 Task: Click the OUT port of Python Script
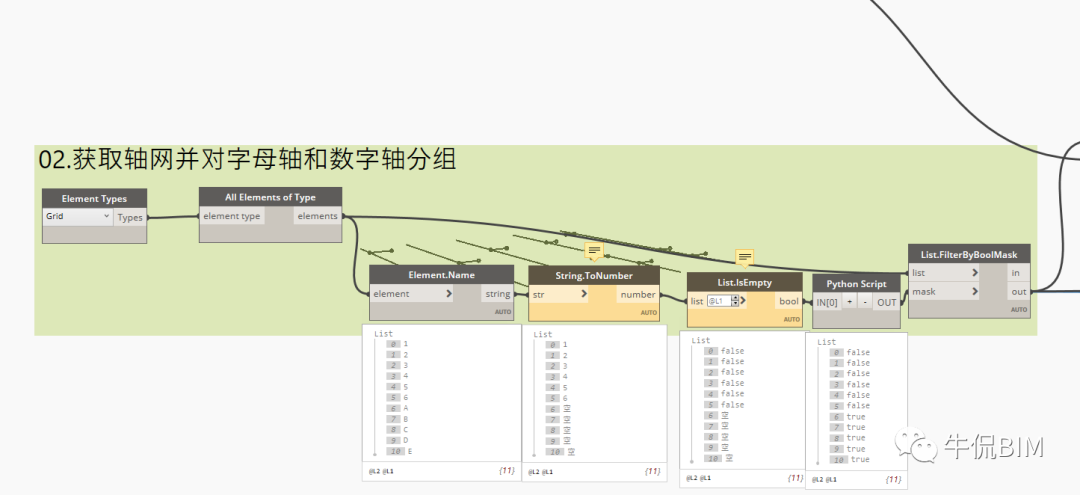click(x=886, y=302)
